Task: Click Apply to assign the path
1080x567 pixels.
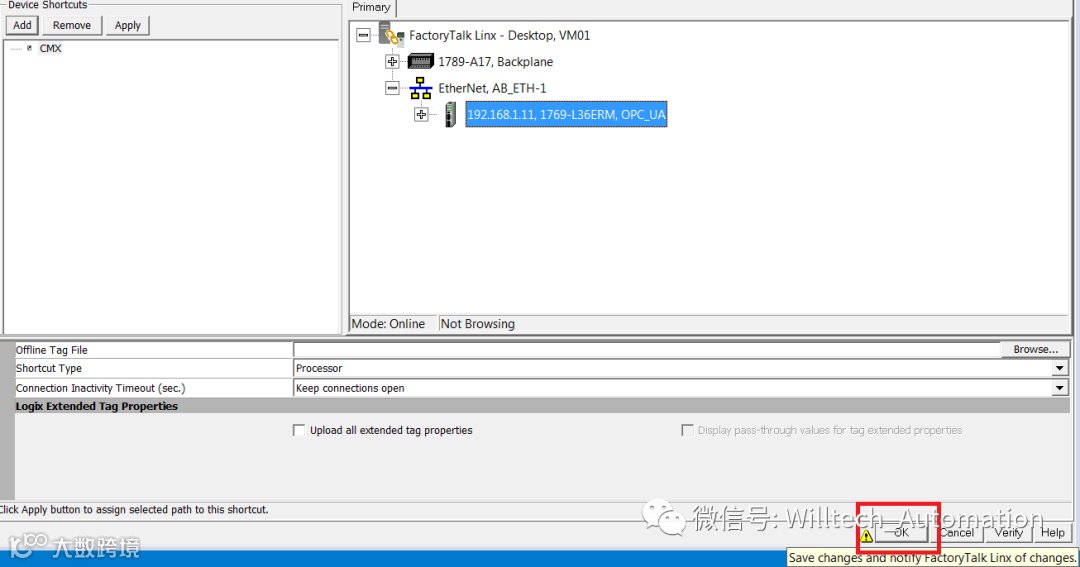Action: (x=127, y=25)
